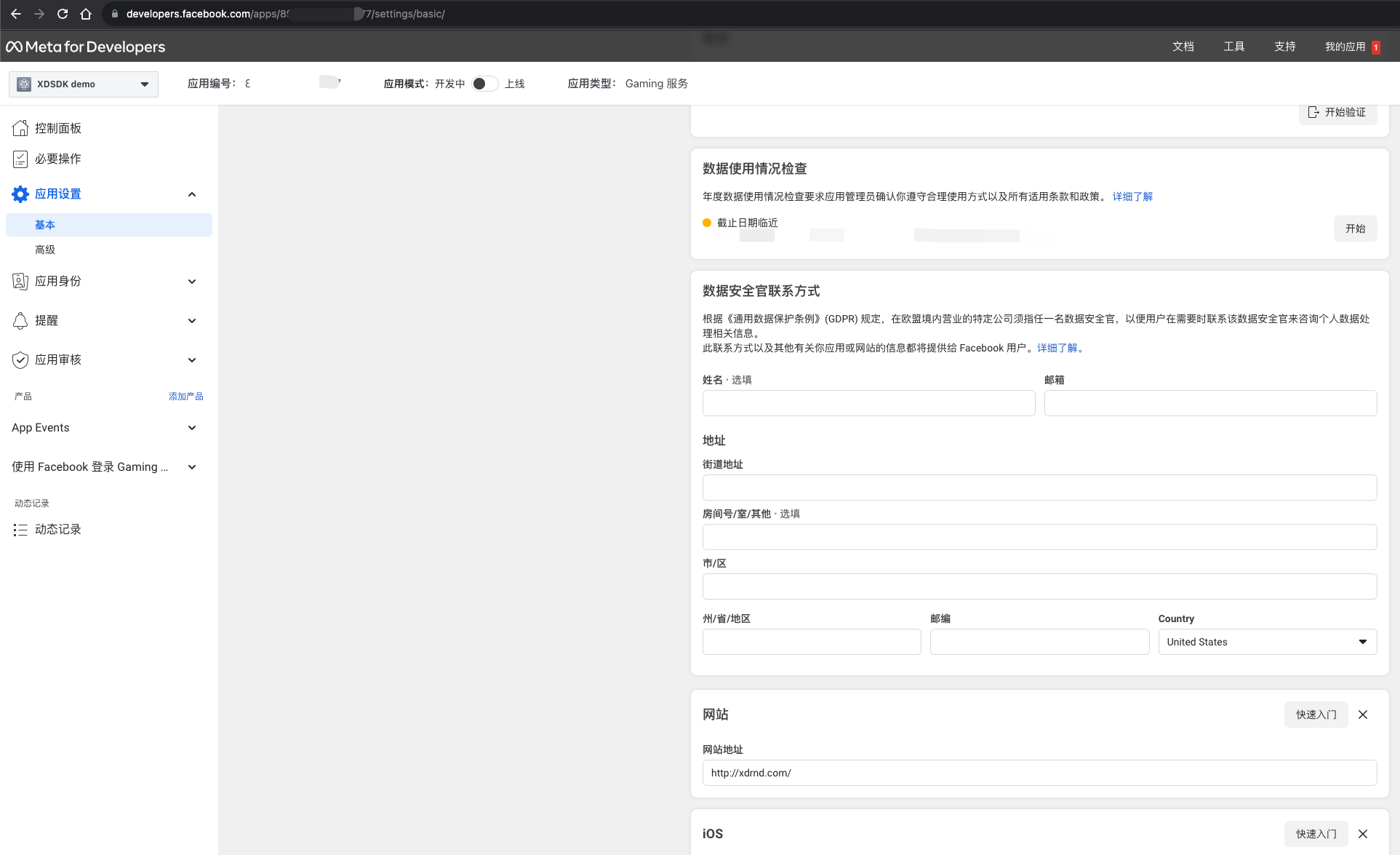Focus the 市/区 input field

(1039, 586)
